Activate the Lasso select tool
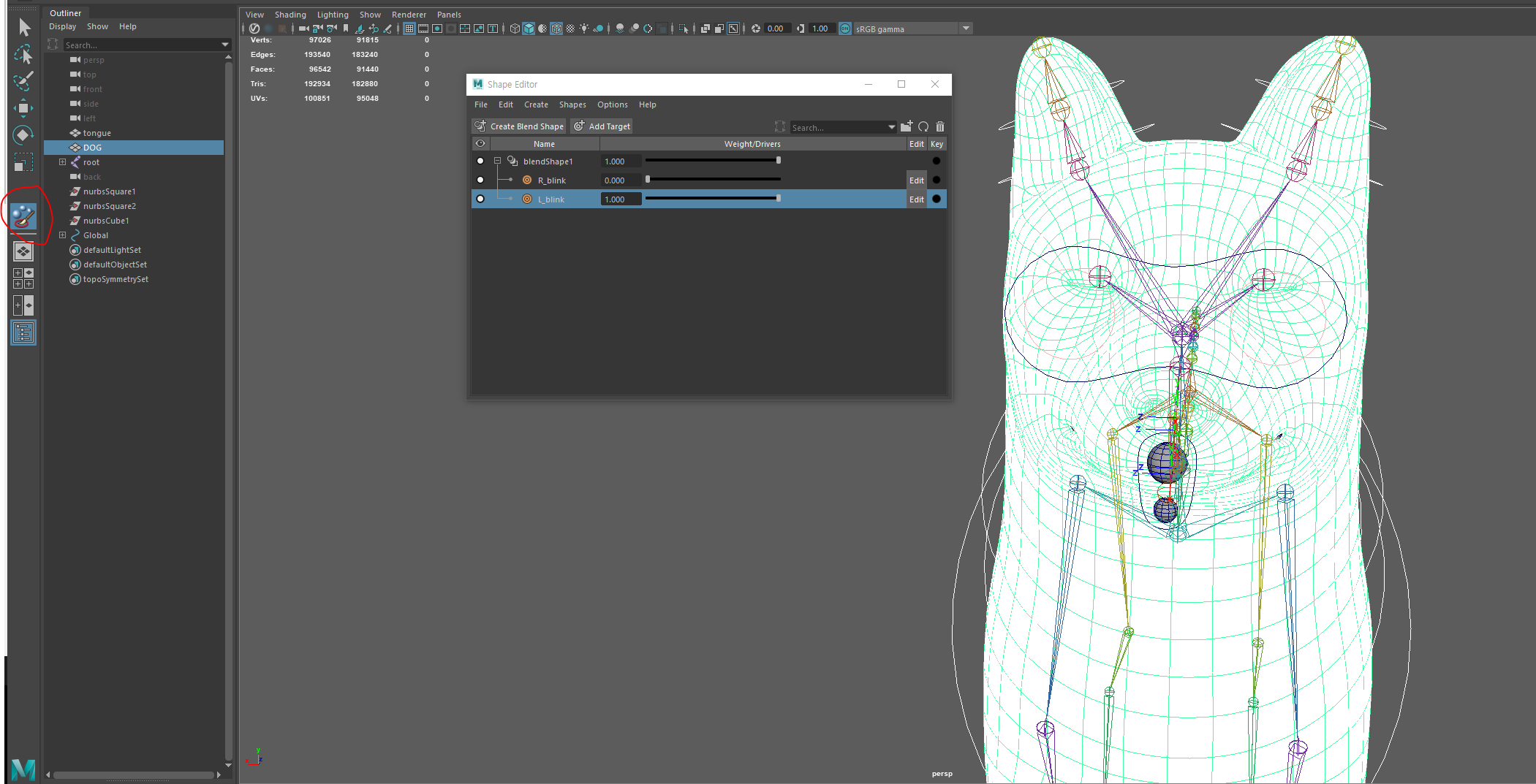The width and height of the screenshot is (1536, 784). [x=24, y=55]
